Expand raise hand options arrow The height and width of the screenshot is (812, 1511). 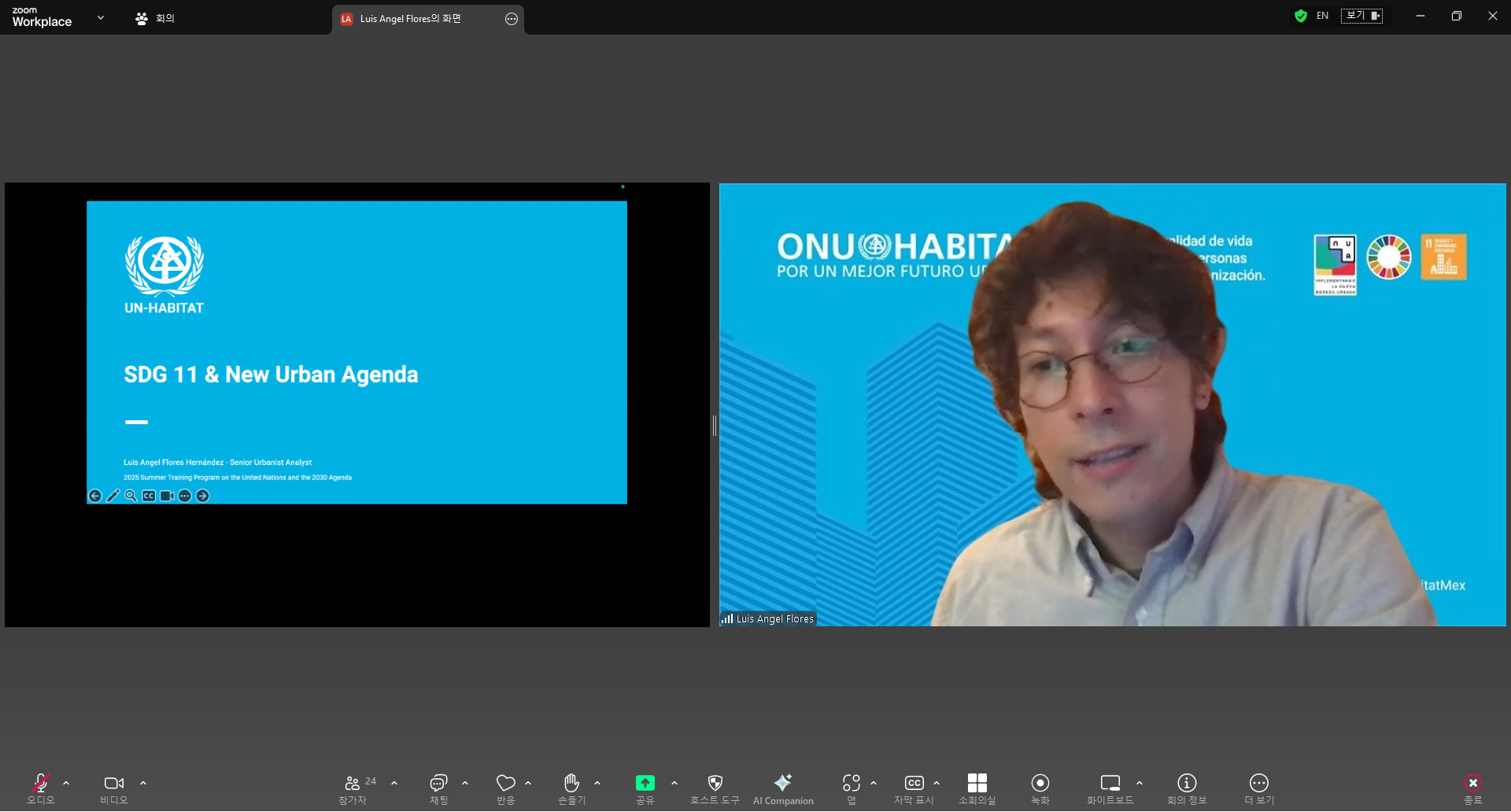pyautogui.click(x=597, y=783)
